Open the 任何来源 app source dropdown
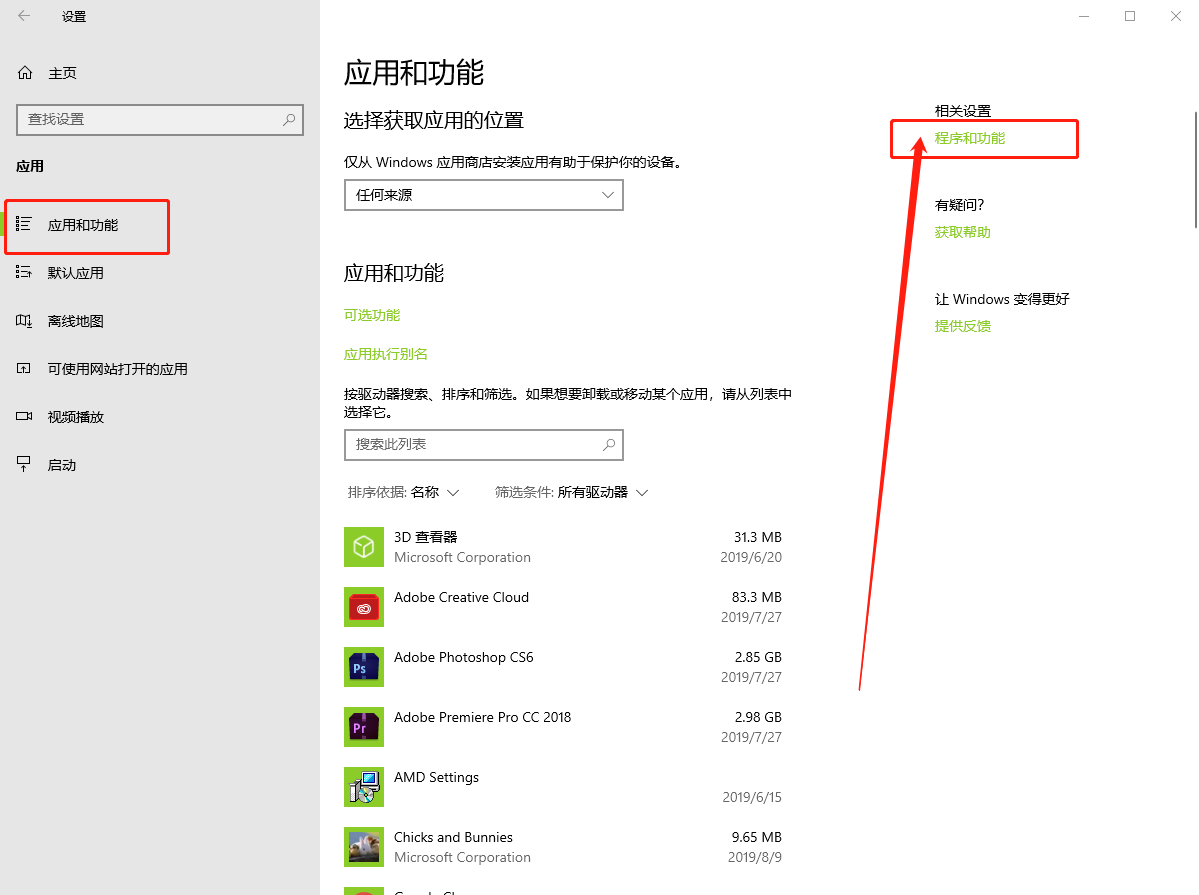The image size is (1199, 895). coord(483,195)
